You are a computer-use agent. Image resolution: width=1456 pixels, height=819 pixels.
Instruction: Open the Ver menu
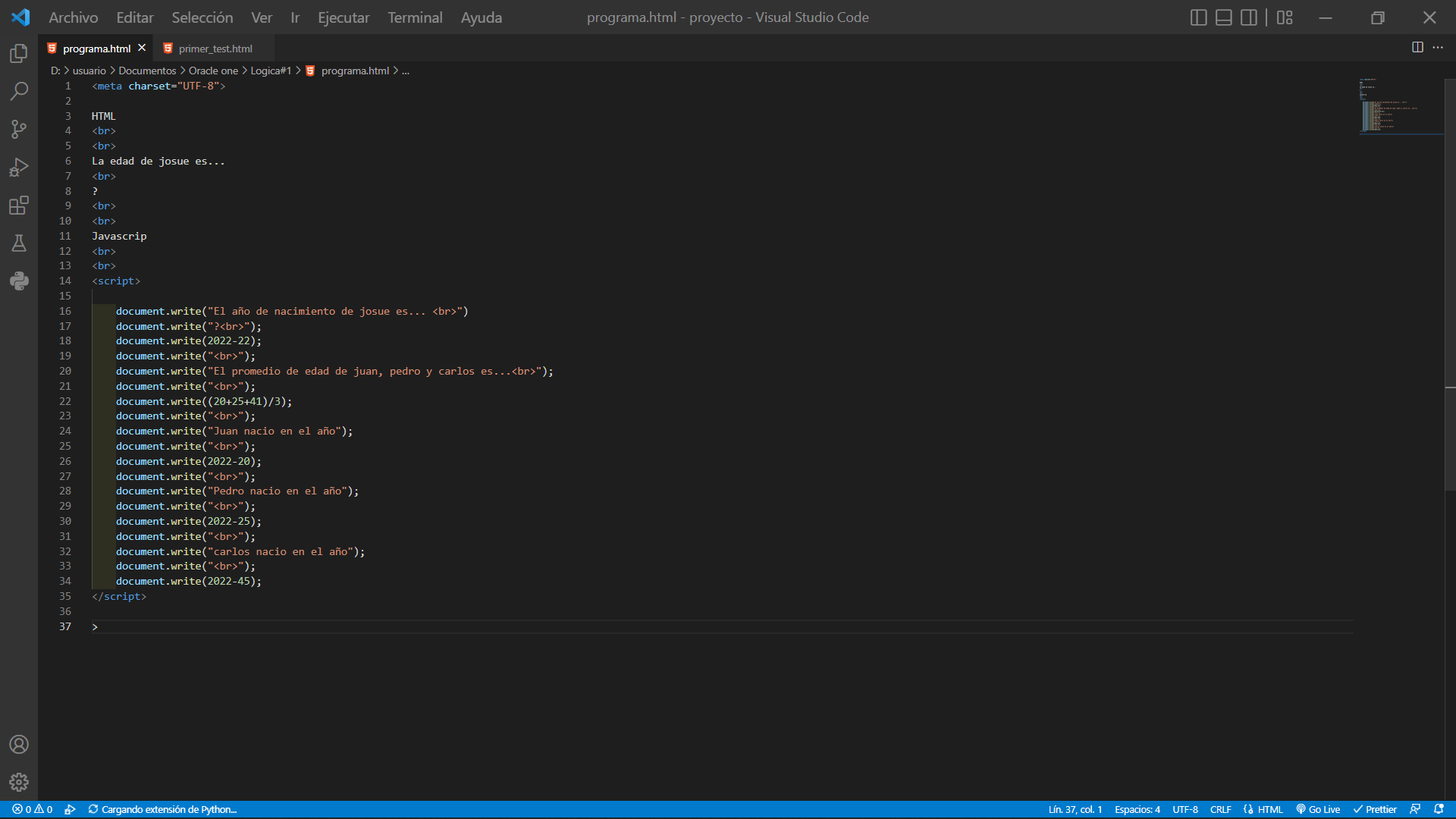click(262, 17)
